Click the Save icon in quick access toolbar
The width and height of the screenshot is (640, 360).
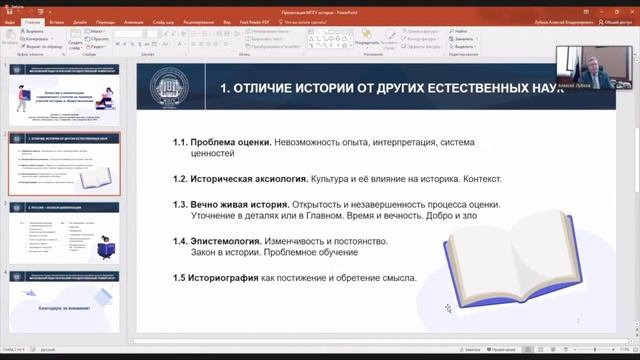[x=9, y=12]
